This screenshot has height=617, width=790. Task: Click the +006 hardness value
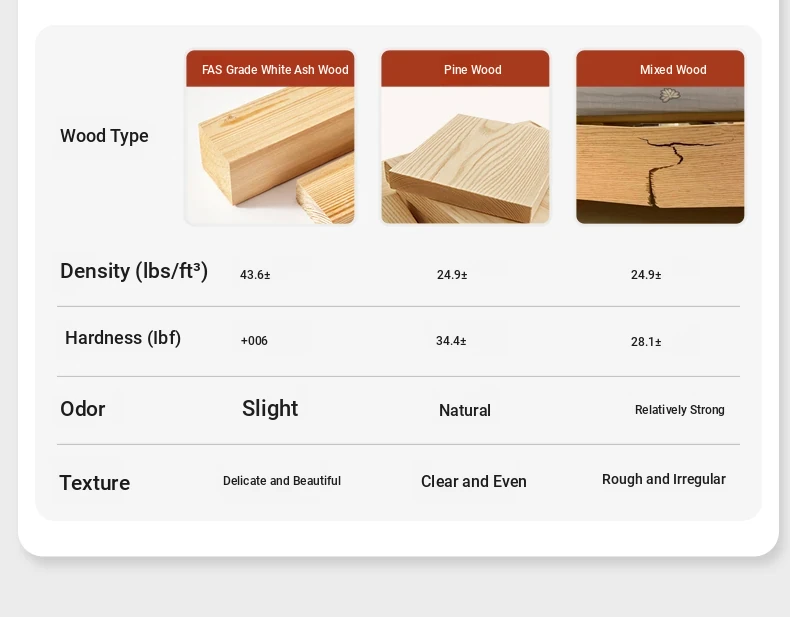(x=254, y=341)
